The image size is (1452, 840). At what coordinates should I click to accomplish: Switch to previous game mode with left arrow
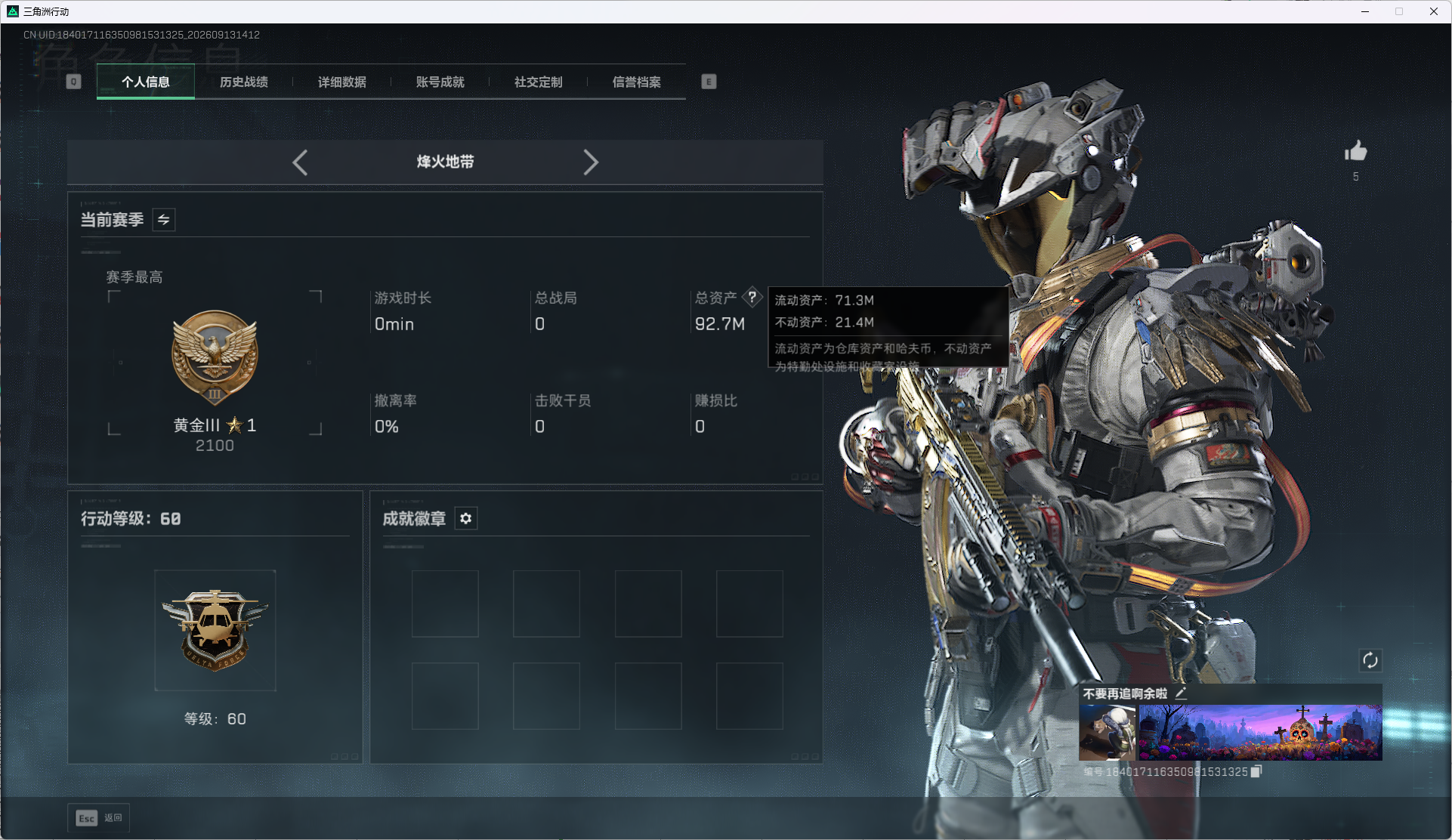pos(300,162)
